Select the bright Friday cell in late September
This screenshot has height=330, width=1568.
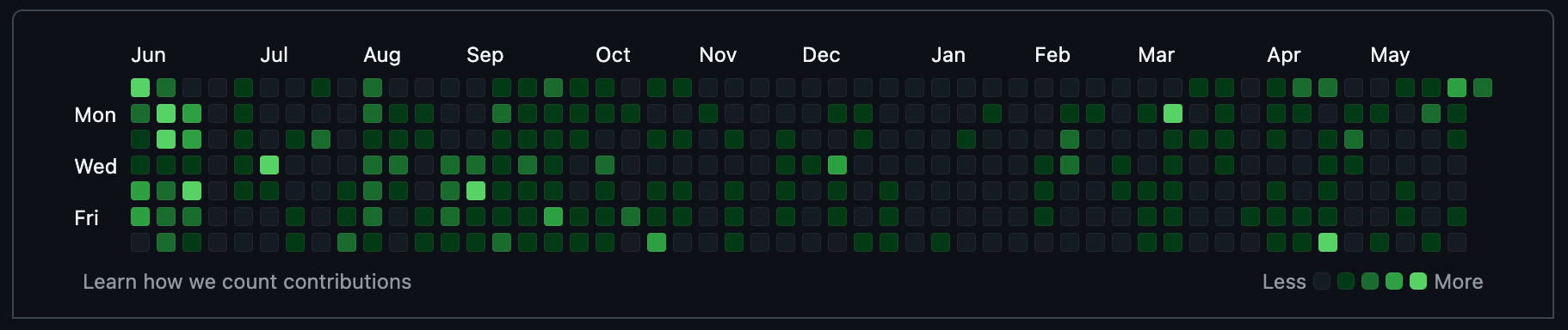[x=553, y=217]
